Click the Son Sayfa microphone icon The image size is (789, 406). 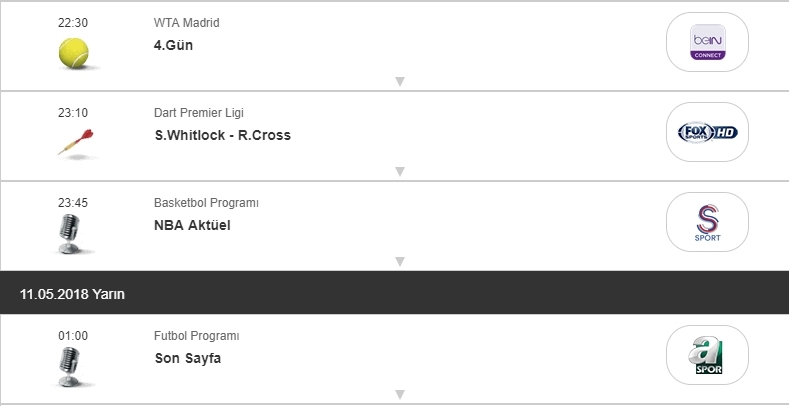pyautogui.click(x=71, y=367)
